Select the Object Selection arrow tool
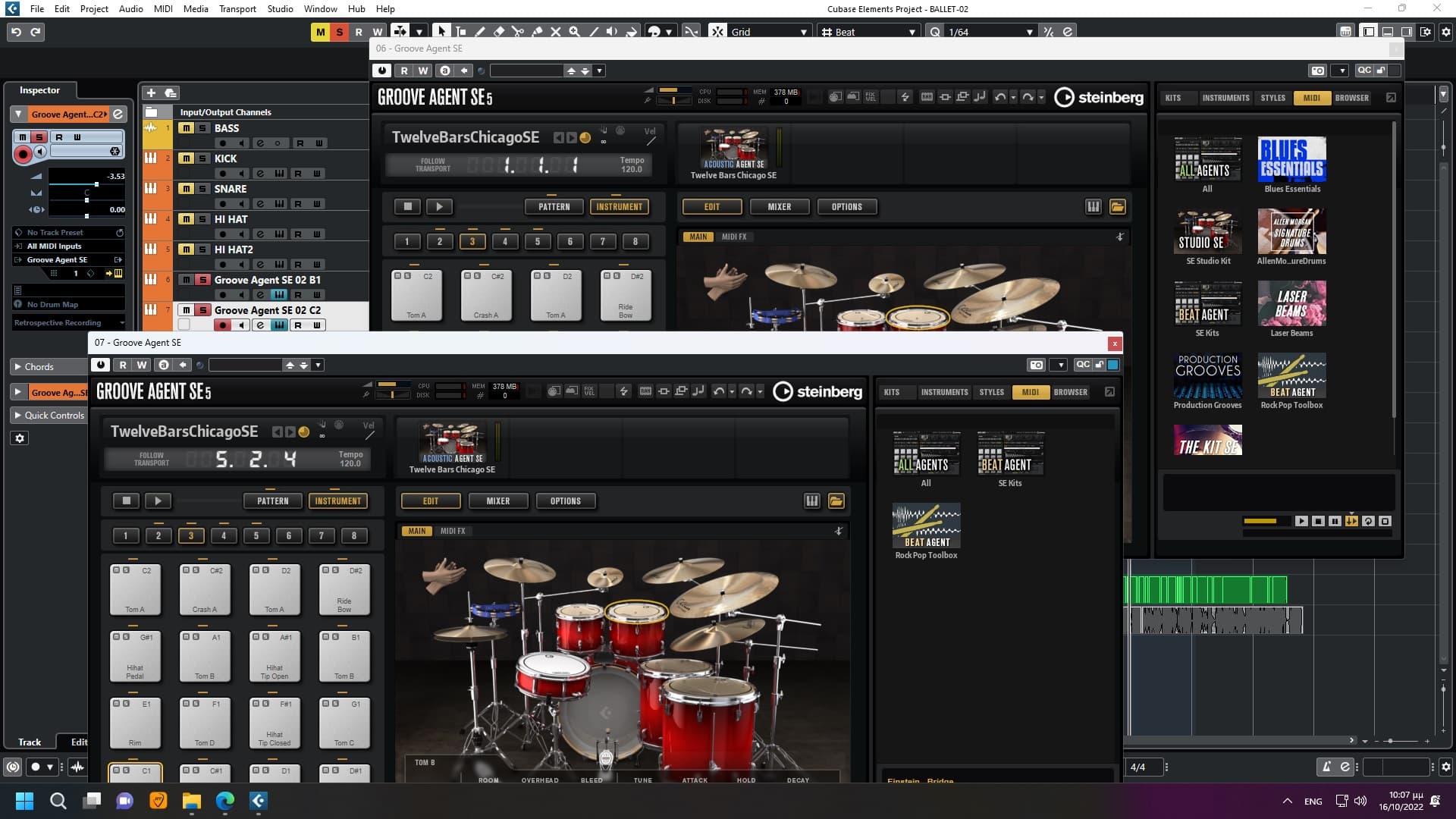Image resolution: width=1456 pixels, height=819 pixels. (441, 31)
